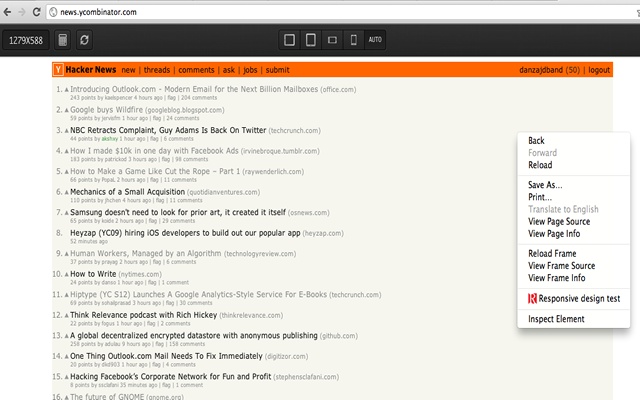This screenshot has width=640, height=400.
Task: Choose Reload Frame in the context menu
Action: (552, 253)
